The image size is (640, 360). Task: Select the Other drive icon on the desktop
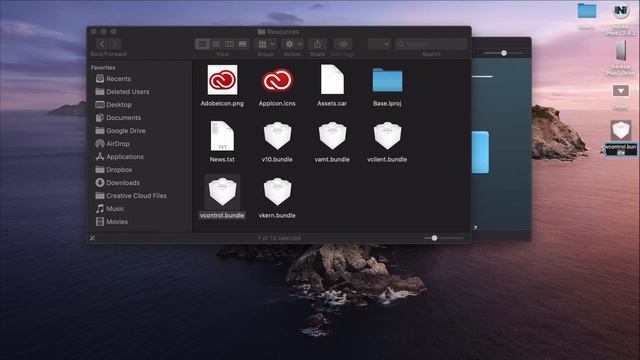(620, 91)
